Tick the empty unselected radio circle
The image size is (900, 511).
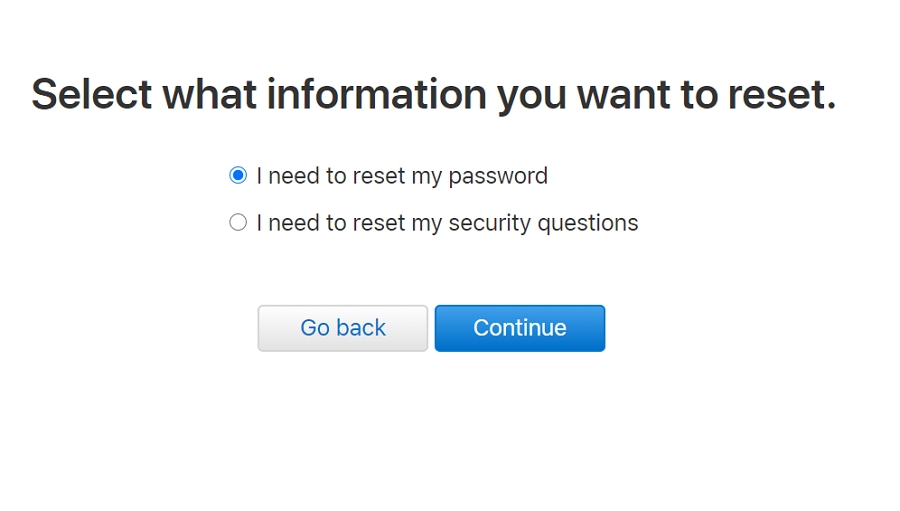238,222
